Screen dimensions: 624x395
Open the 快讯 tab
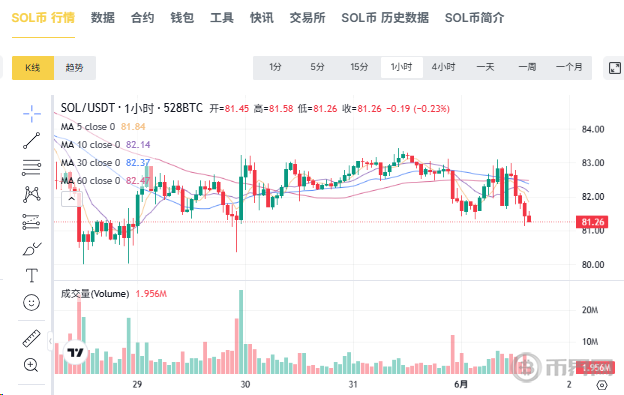tap(262, 18)
